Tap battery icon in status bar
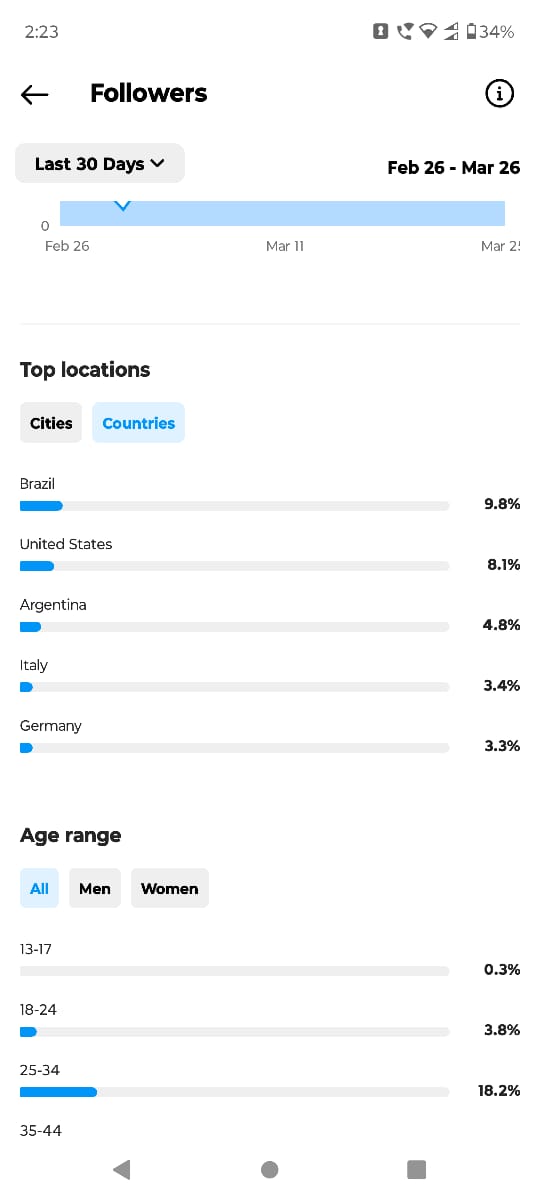540x1200 pixels. 471,32
